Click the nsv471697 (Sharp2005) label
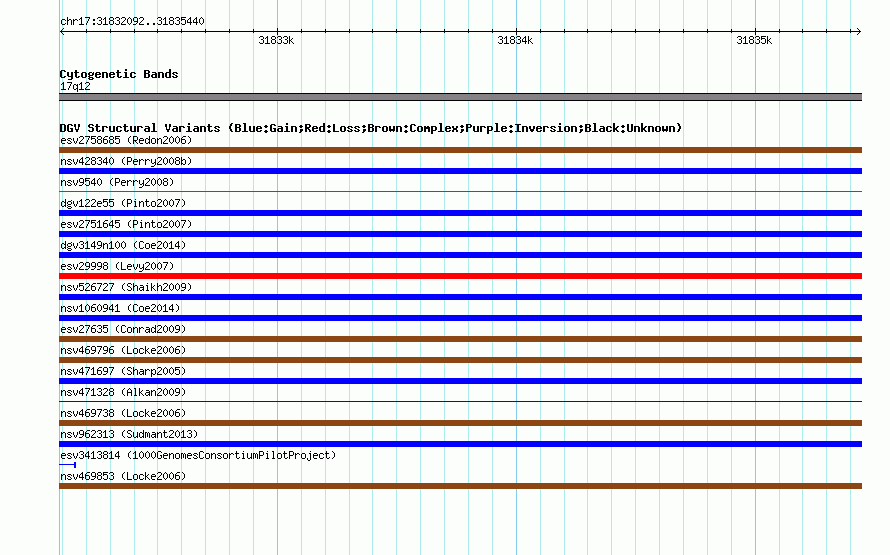 pos(123,371)
